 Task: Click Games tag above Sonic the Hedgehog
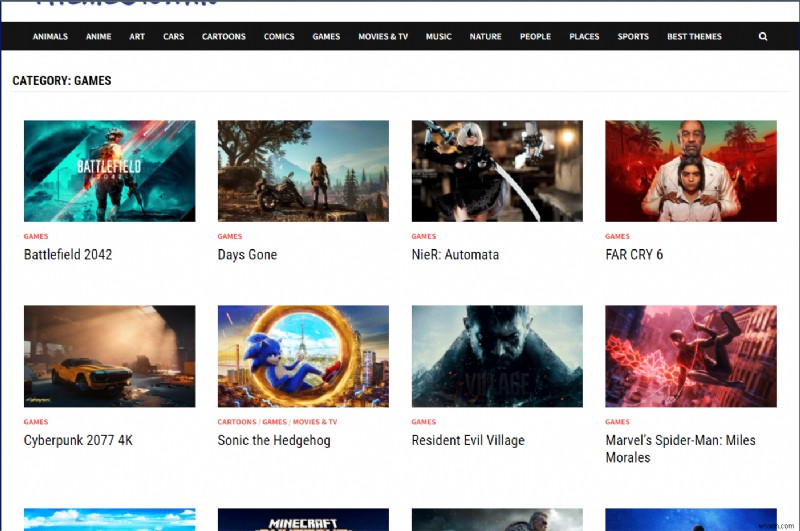274,422
